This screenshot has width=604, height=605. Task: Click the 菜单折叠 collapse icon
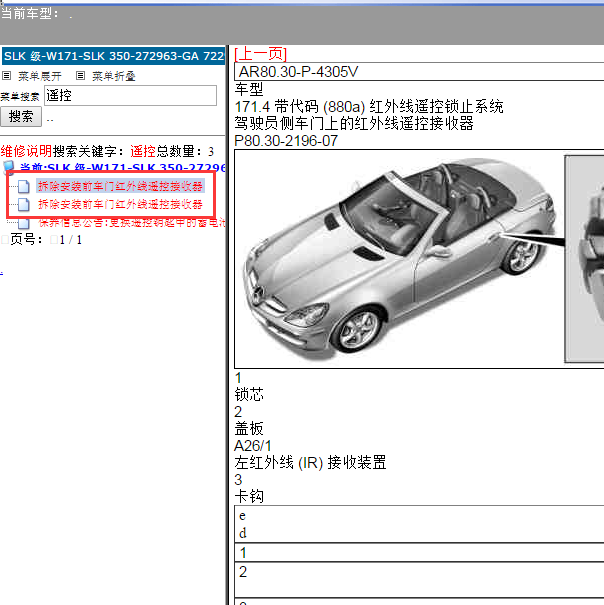[x=80, y=76]
